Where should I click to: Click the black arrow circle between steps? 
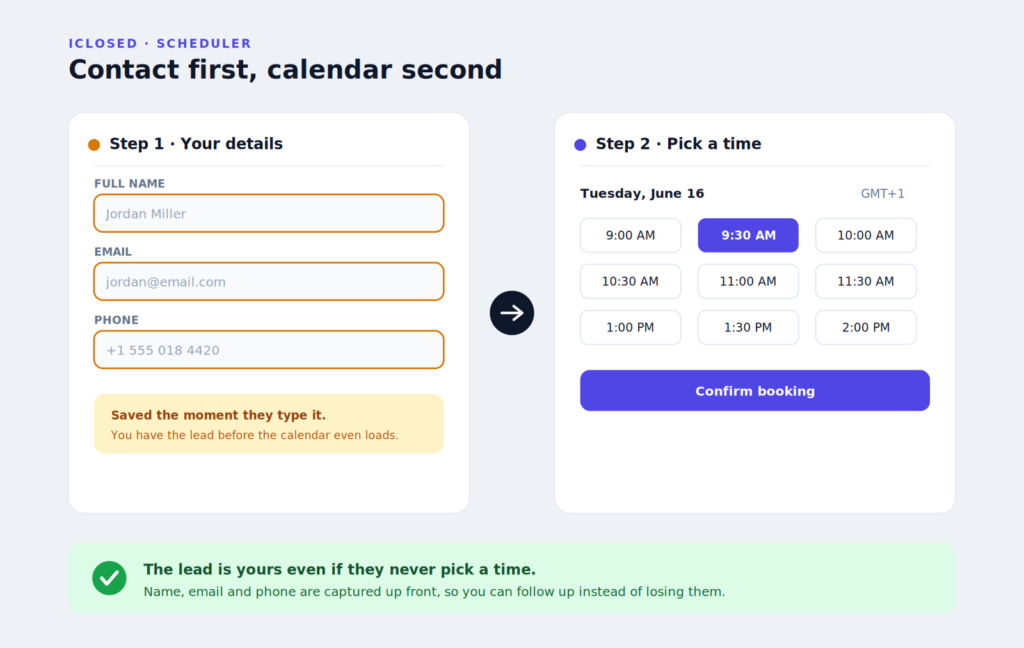(x=511, y=313)
